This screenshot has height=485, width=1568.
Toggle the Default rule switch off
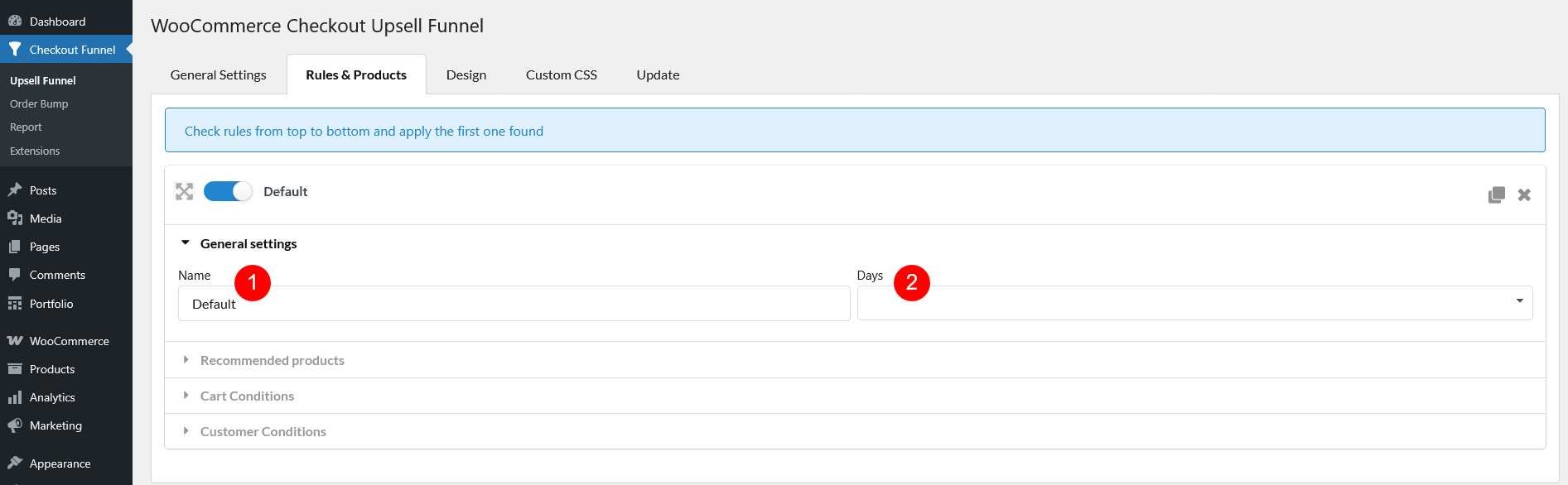tap(228, 191)
